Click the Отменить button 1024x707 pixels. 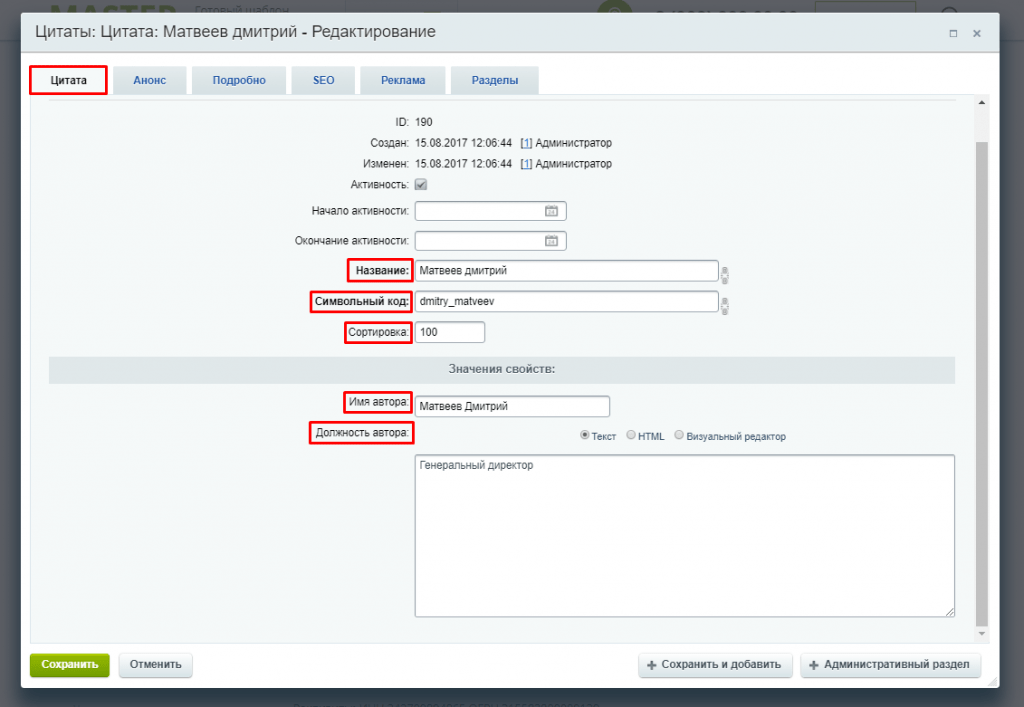pos(155,664)
